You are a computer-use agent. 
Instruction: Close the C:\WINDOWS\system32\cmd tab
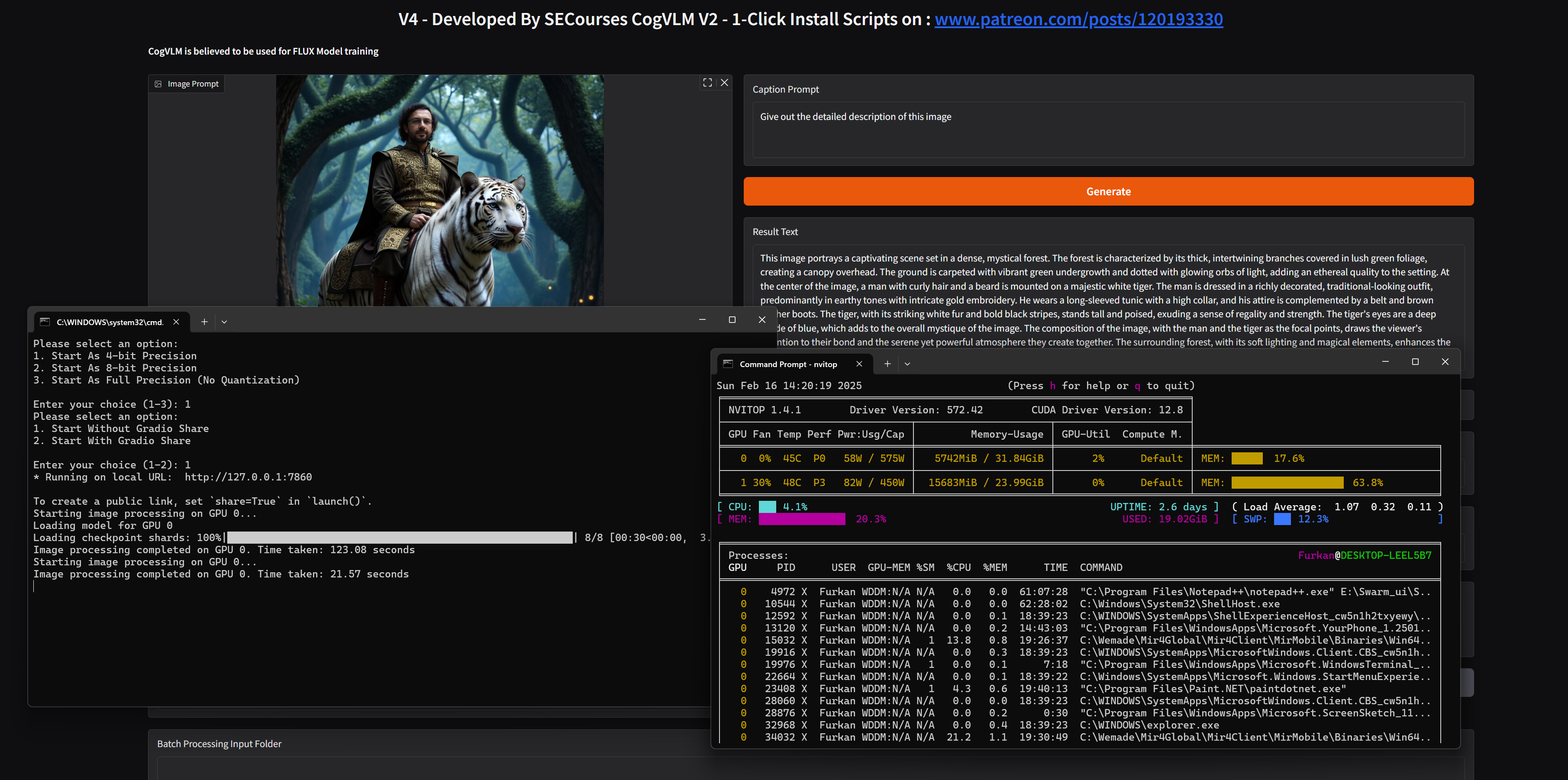click(176, 322)
